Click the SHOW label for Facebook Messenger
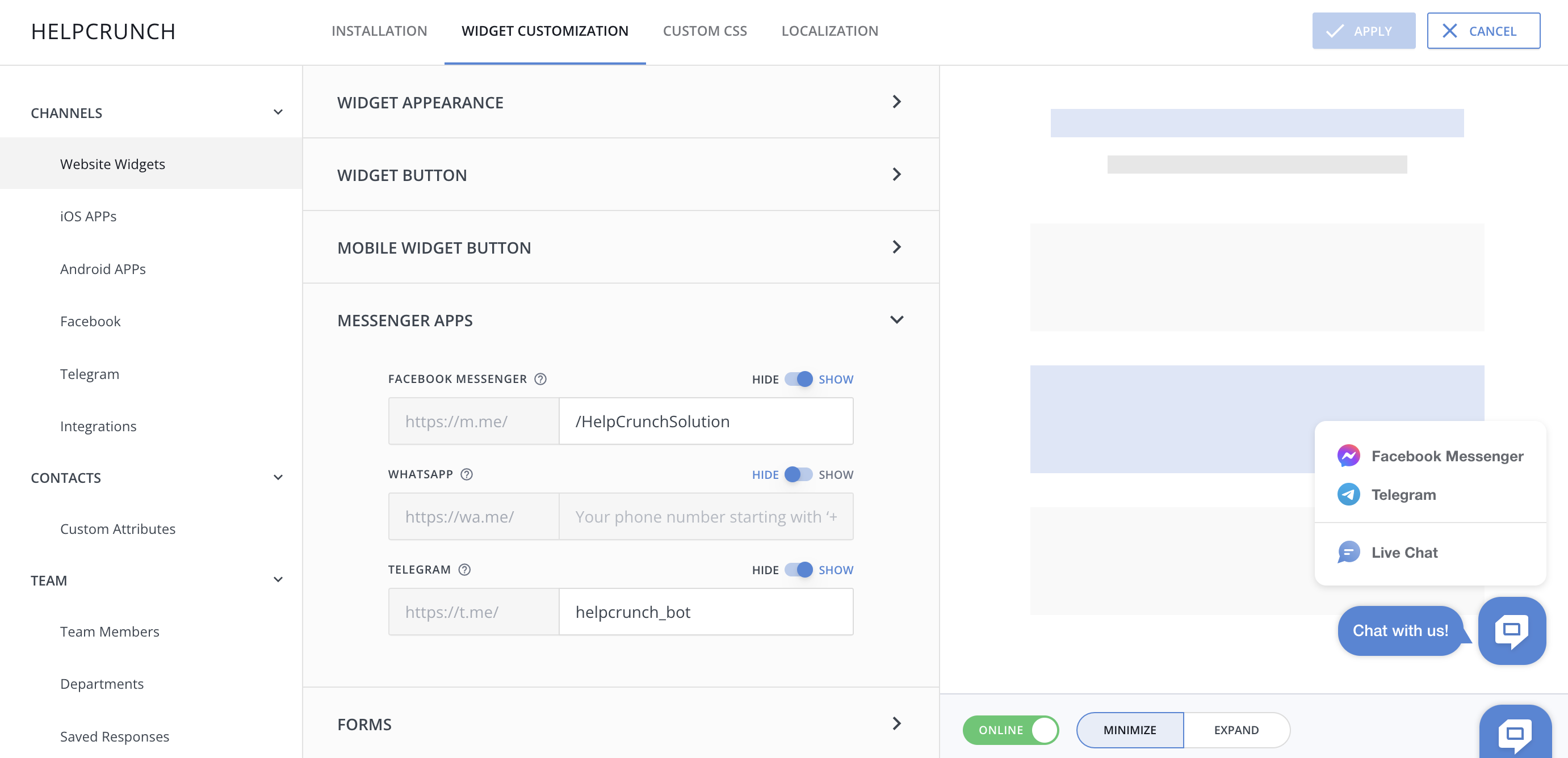This screenshot has height=758, width=1568. point(836,379)
